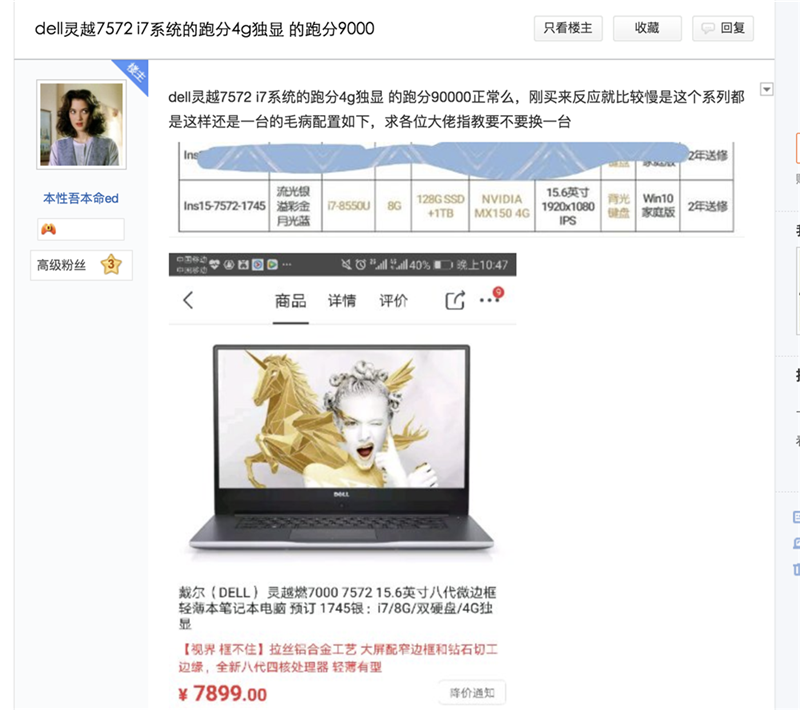Click the 楼主 corner ribbon badge
Image resolution: width=800 pixels, height=710 pixels.
point(134,74)
